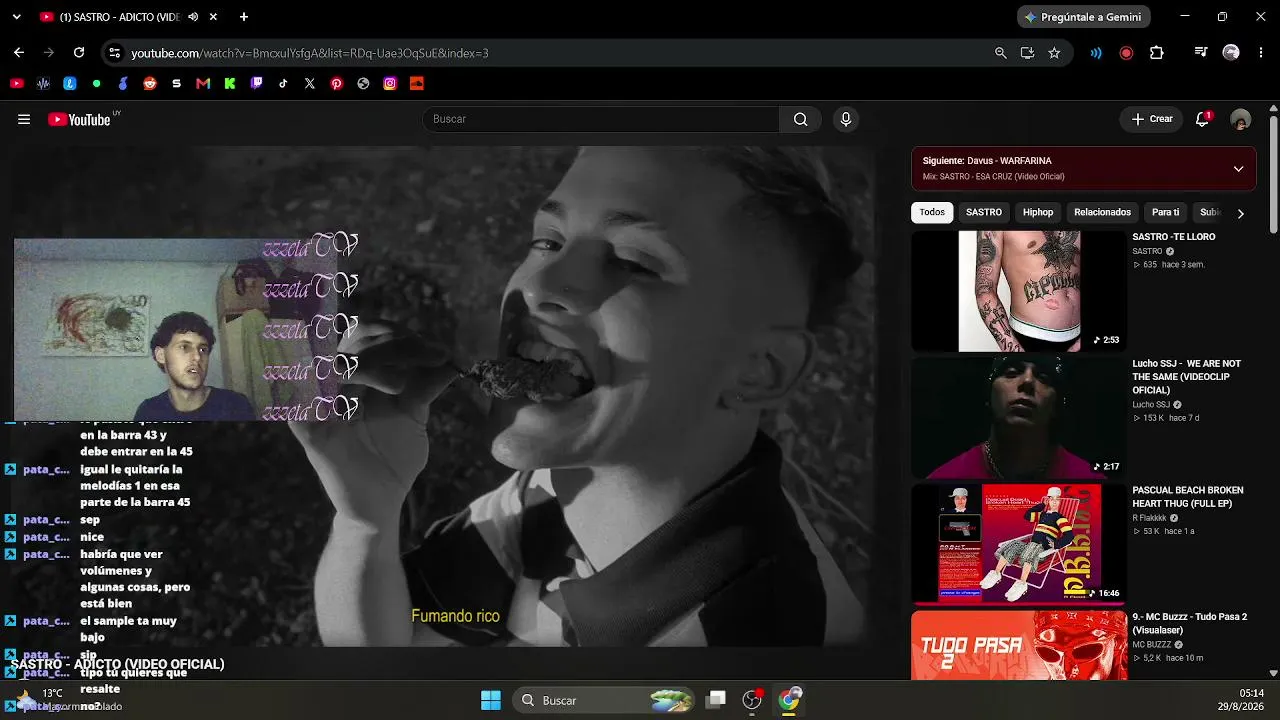Open the YouTube bookmark in bookmarks bar
This screenshot has width=1280, height=720.
pyautogui.click(x=17, y=84)
